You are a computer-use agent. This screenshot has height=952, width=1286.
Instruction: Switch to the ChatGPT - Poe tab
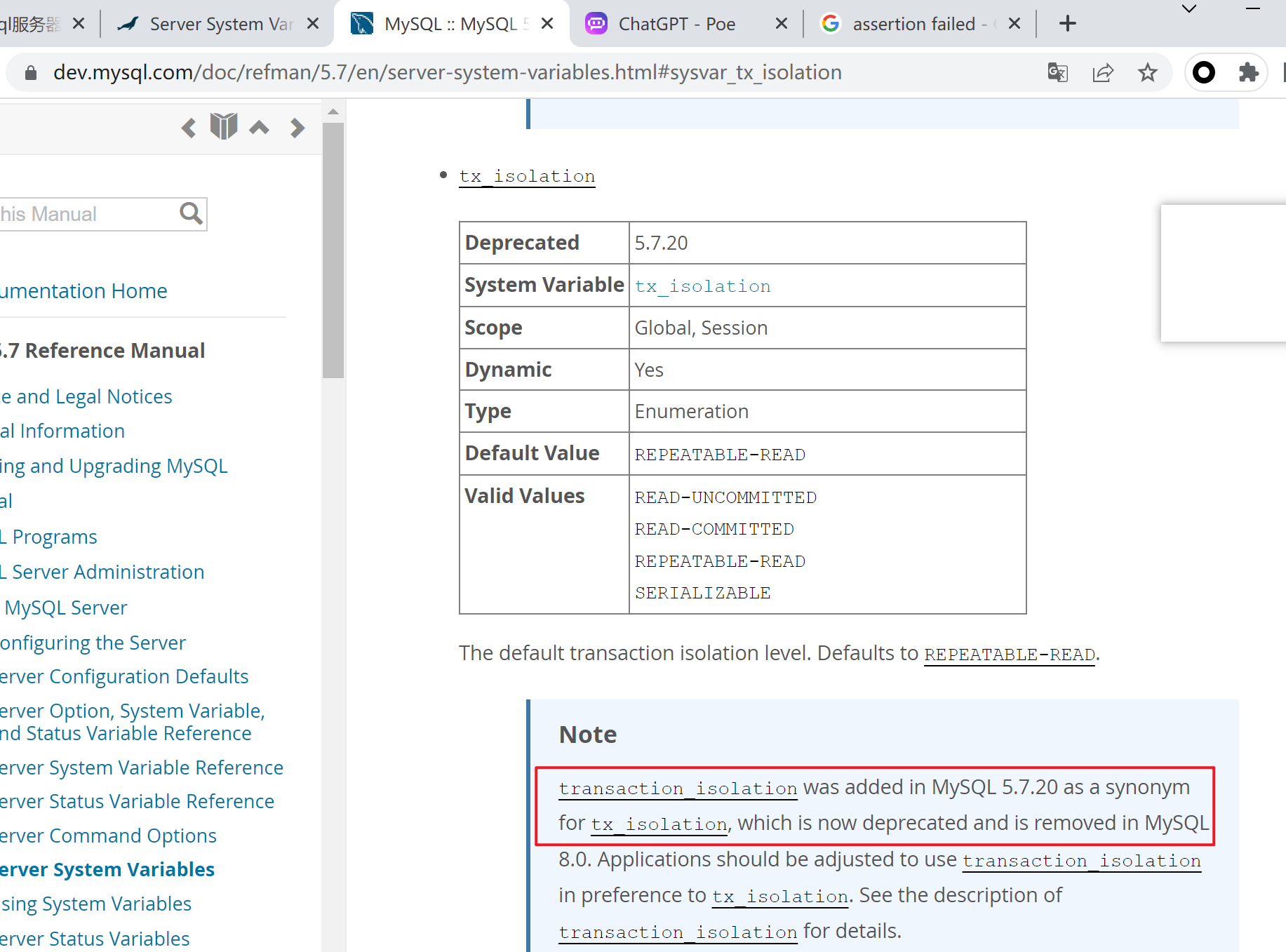[676, 24]
